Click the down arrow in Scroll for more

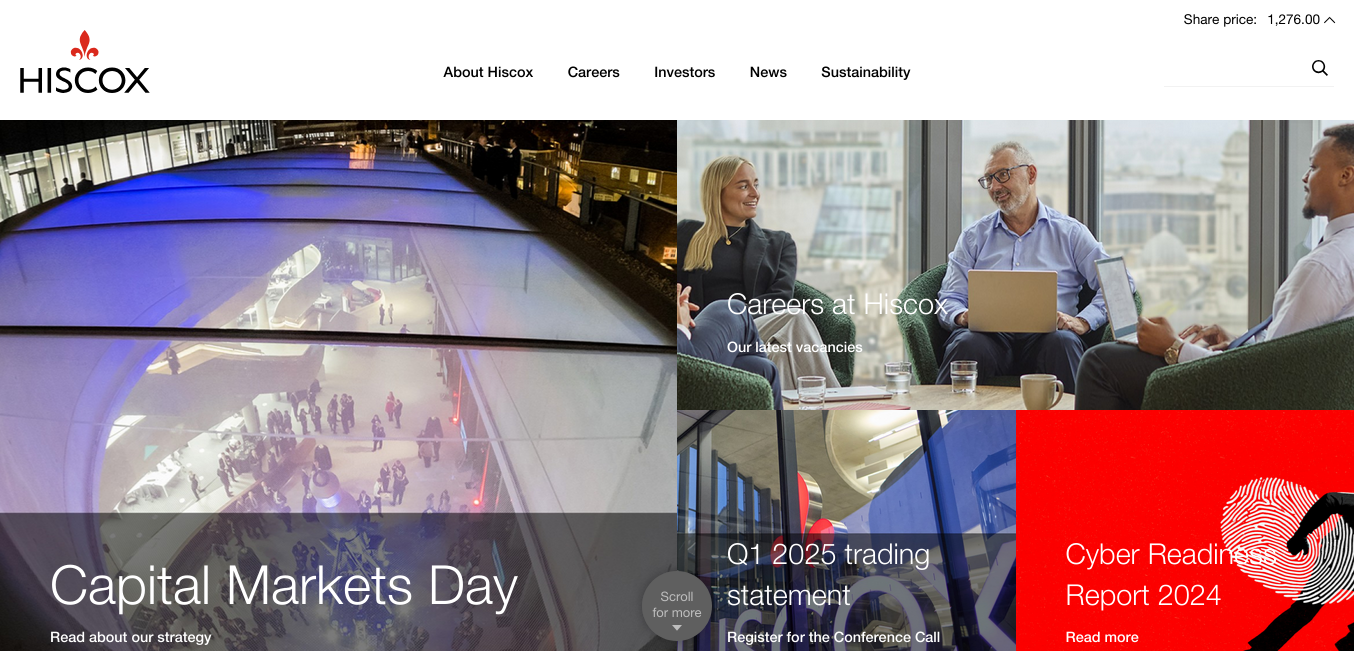pos(677,628)
